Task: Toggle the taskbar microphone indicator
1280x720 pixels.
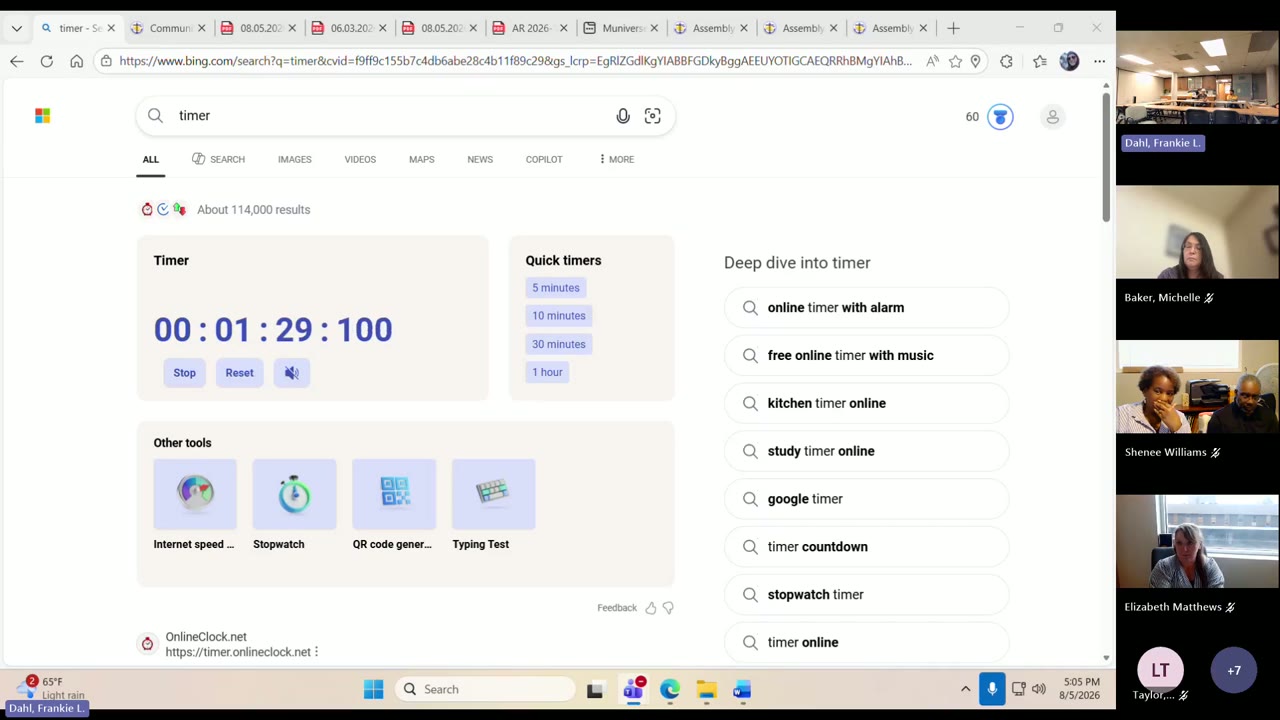Action: click(x=992, y=689)
